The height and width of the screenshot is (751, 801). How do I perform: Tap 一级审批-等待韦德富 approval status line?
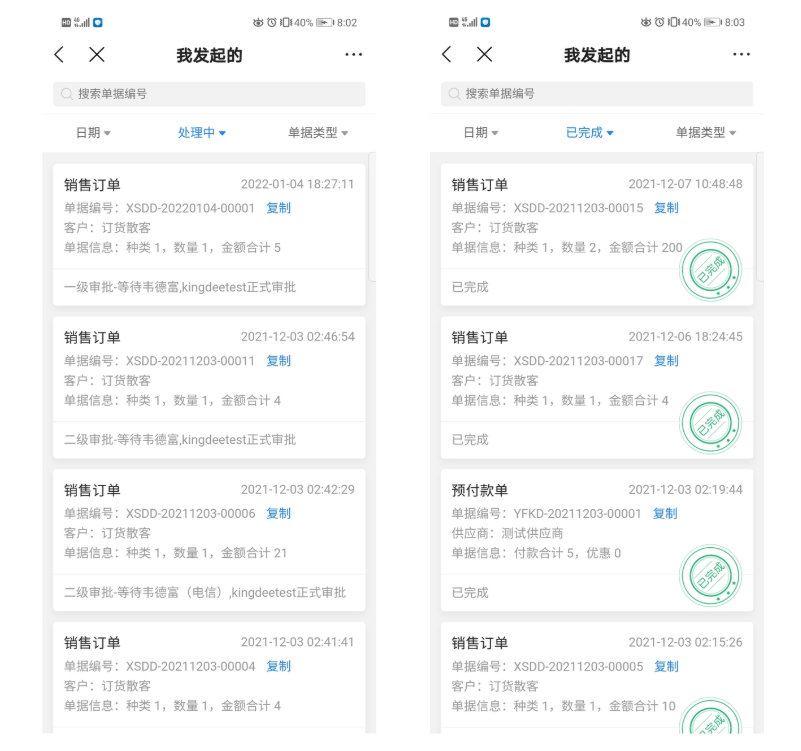pos(180,287)
